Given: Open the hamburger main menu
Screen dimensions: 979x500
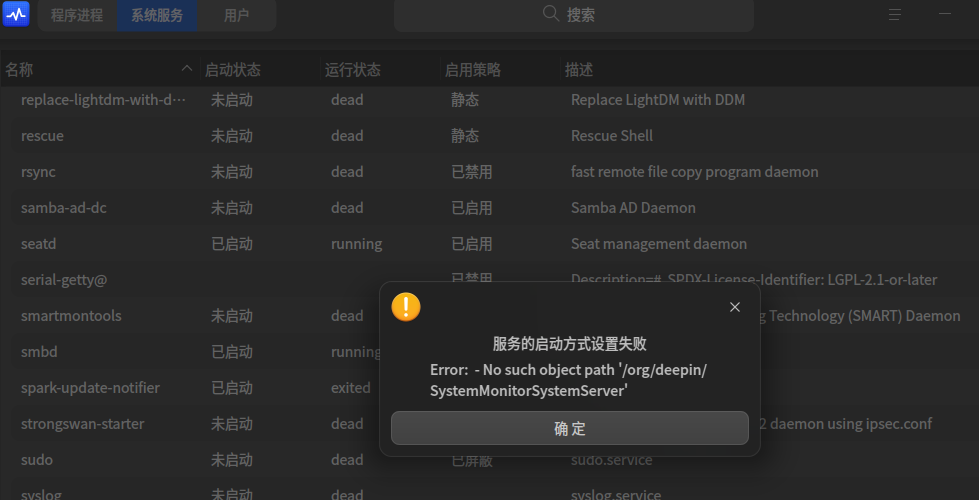Looking at the screenshot, I should (895, 14).
